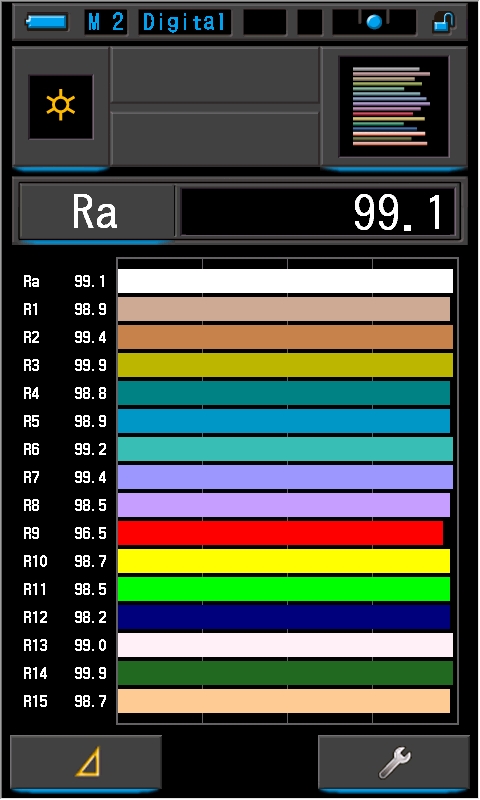Tap the sun ambient light mode icon

coord(61,106)
